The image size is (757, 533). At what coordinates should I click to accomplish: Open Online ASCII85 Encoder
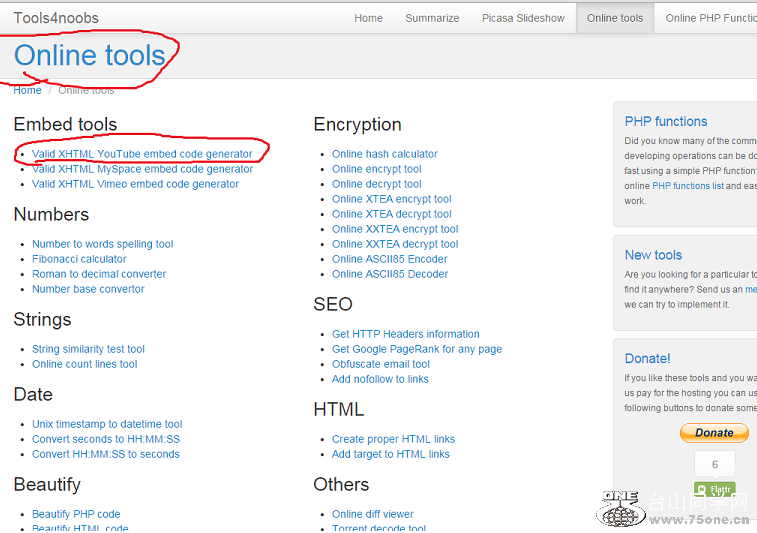(x=390, y=259)
